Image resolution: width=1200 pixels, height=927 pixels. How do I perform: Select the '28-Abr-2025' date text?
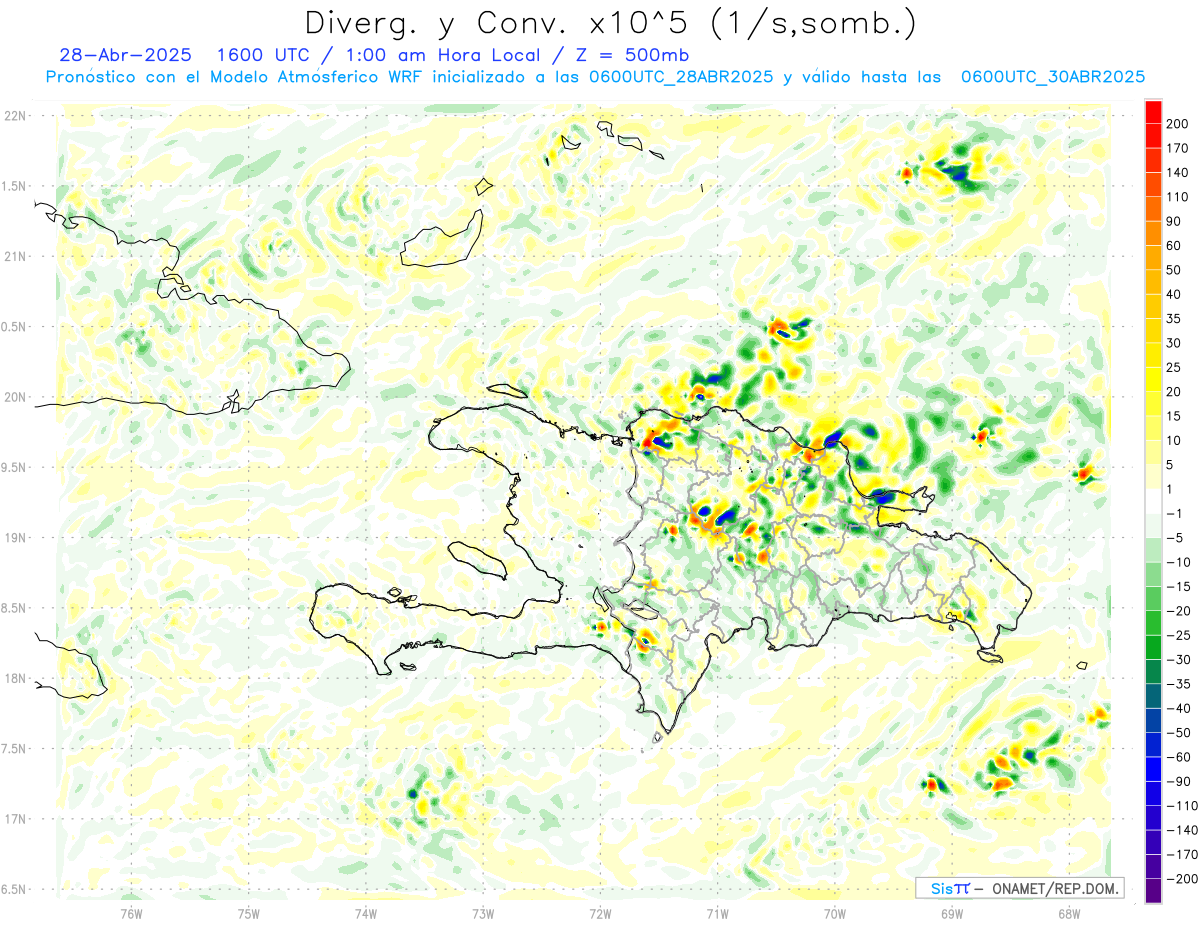click(126, 55)
